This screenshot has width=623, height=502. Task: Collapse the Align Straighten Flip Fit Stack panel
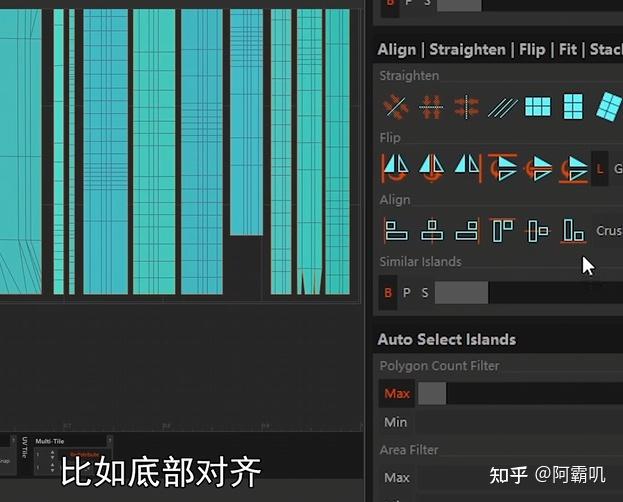click(500, 50)
